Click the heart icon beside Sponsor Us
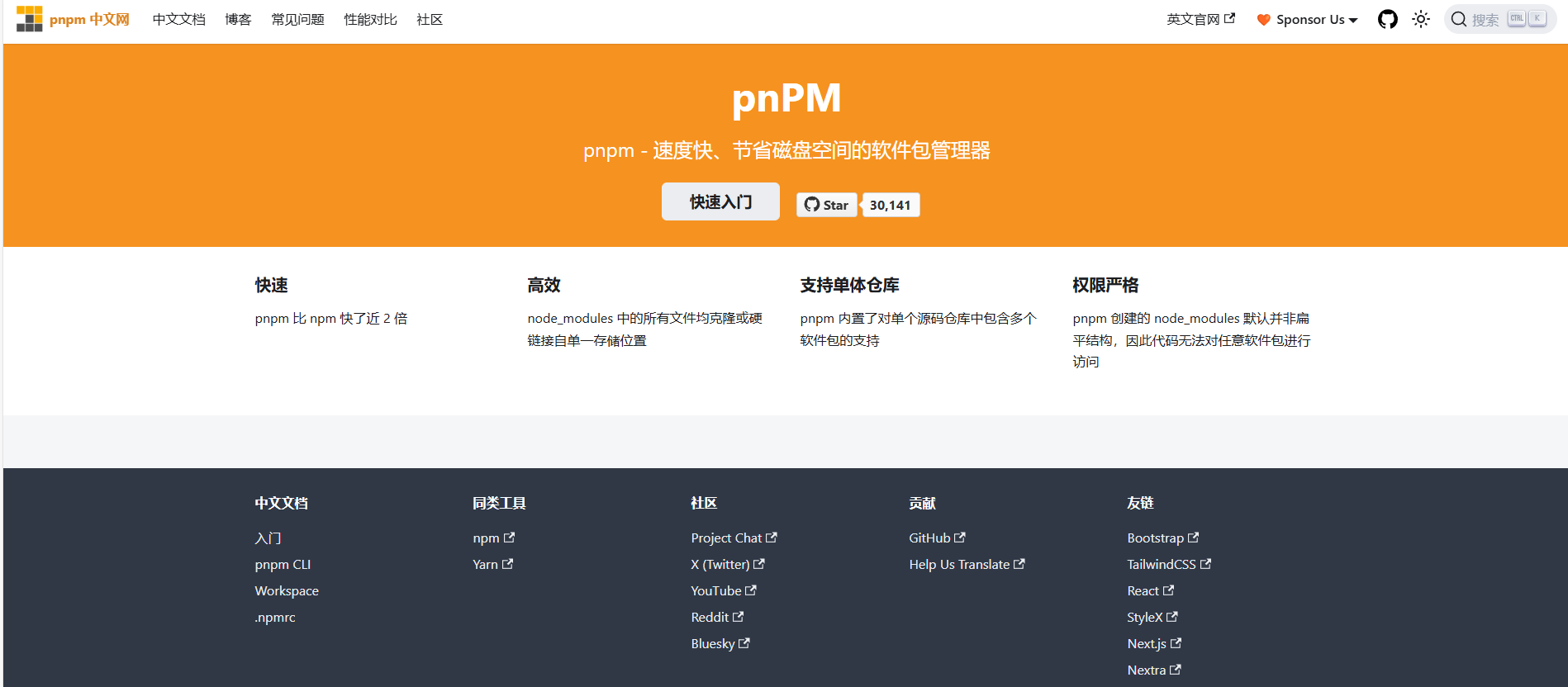Viewport: 1568px width, 687px height. tap(1263, 20)
